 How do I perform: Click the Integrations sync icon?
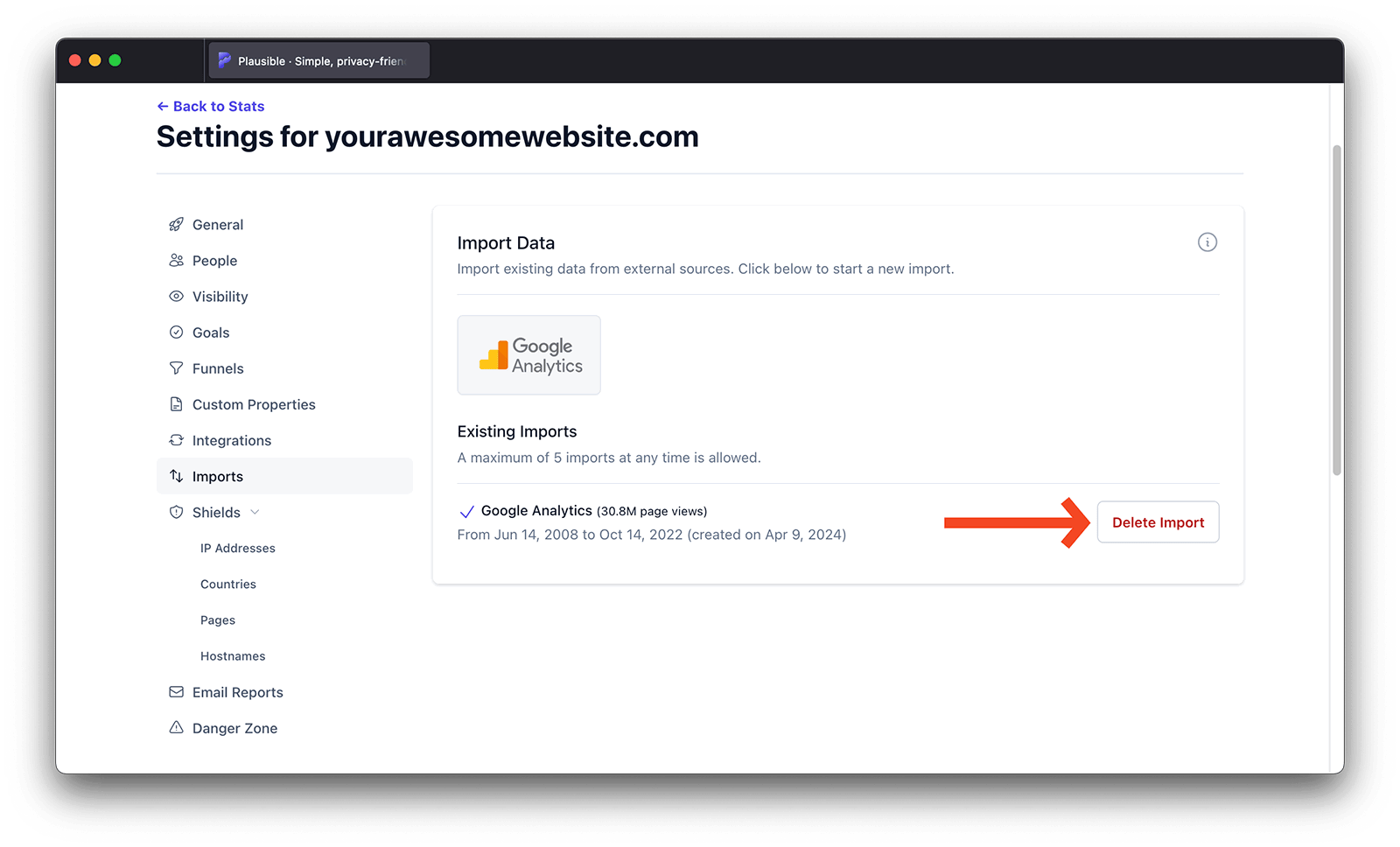[x=177, y=440]
